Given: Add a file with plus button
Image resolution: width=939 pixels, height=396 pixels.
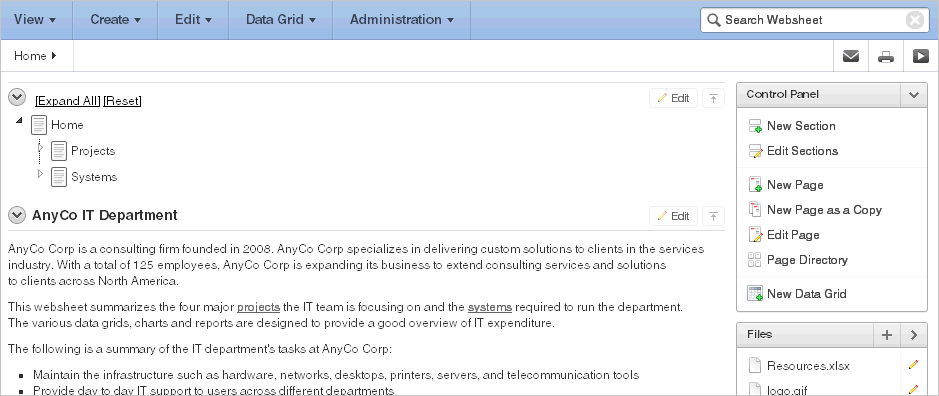Looking at the screenshot, I should click(x=887, y=335).
